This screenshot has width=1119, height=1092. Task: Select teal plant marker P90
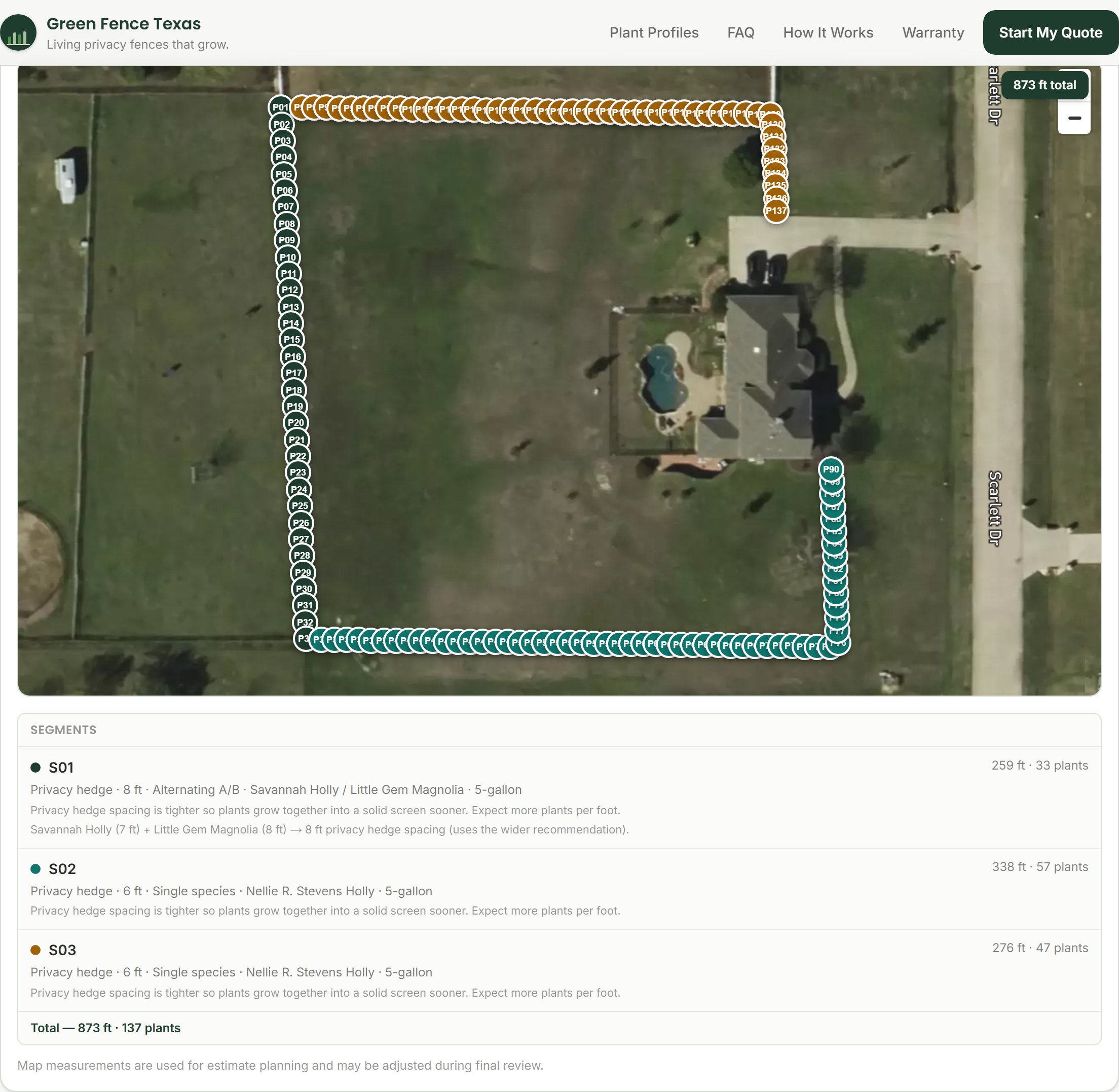click(x=831, y=469)
